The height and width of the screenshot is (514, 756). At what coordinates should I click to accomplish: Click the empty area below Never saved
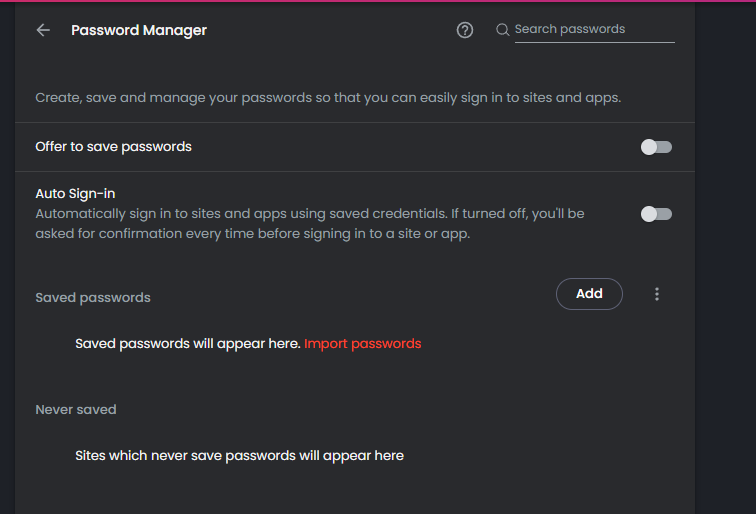point(350,492)
